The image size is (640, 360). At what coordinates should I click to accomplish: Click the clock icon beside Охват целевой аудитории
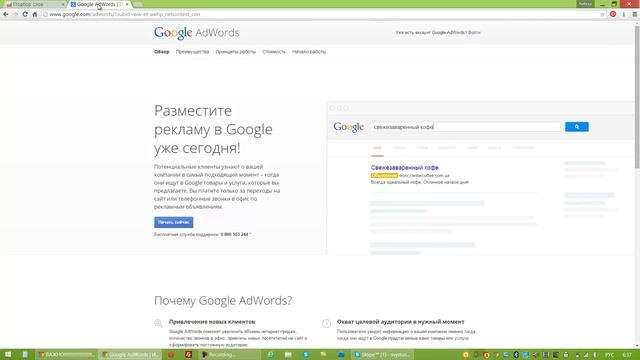coord(327,323)
